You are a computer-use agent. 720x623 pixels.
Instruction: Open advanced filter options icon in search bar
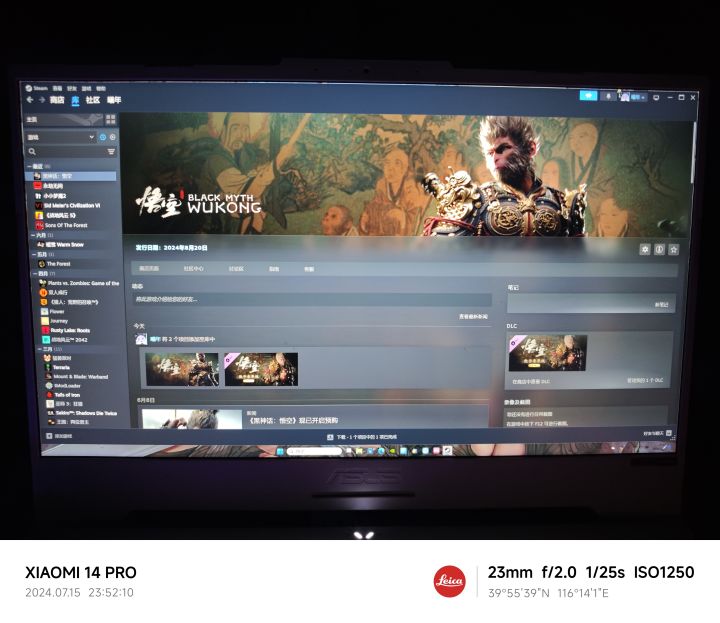111,152
